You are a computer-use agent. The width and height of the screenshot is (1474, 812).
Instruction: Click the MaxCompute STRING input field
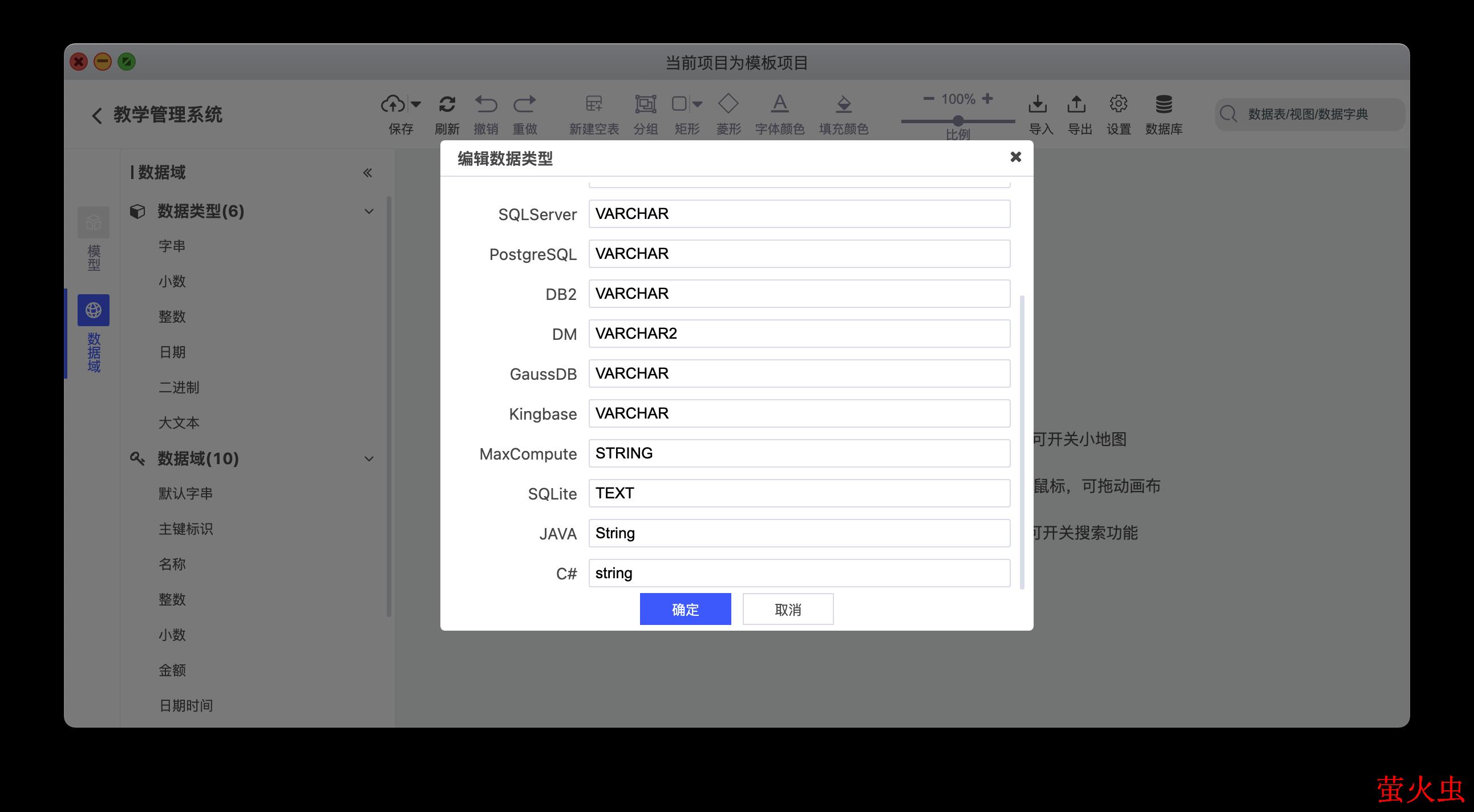[x=799, y=453]
